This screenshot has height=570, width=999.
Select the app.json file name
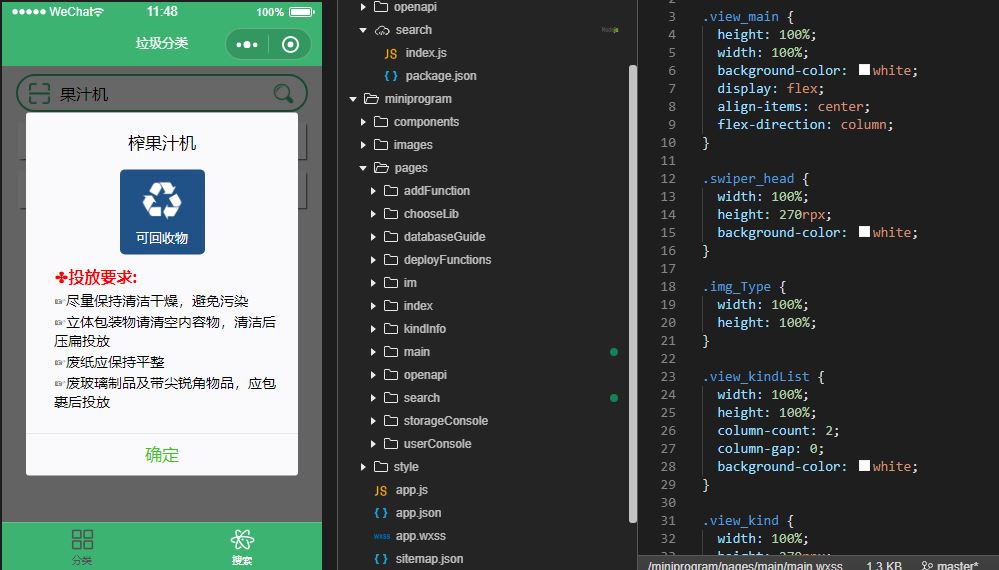coord(418,513)
